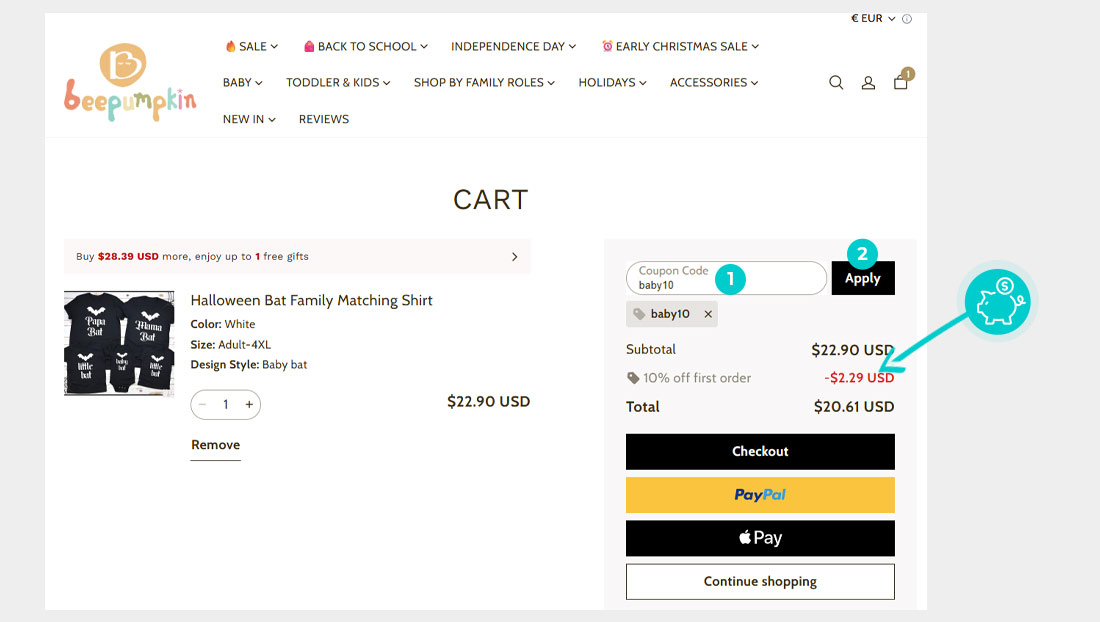Viewport: 1100px width, 622px height.
Task: Open Halloween Bat Family Matching Shirt title
Action: point(311,301)
